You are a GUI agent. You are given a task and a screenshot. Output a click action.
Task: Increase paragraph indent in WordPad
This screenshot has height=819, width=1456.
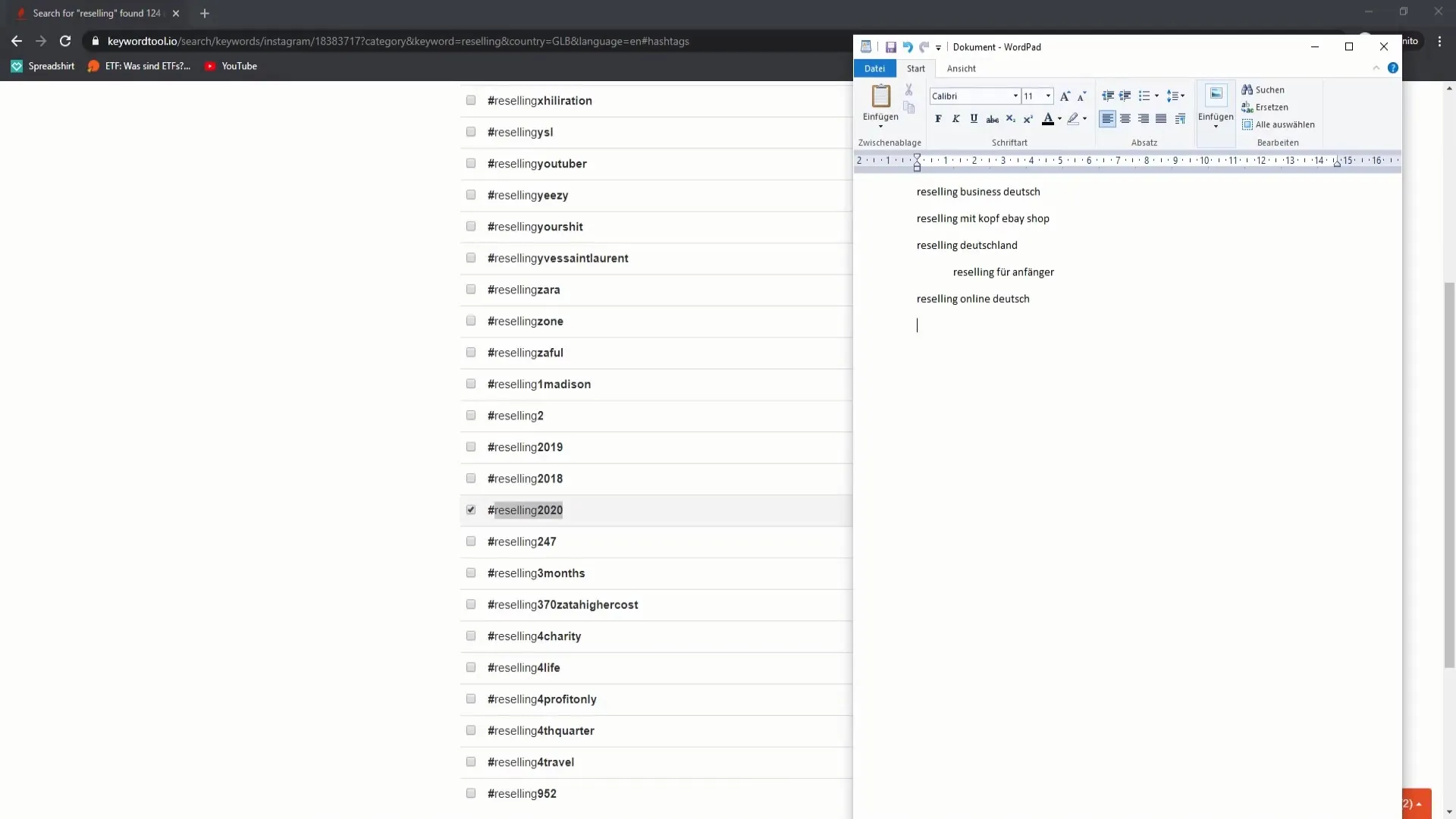click(x=1125, y=96)
